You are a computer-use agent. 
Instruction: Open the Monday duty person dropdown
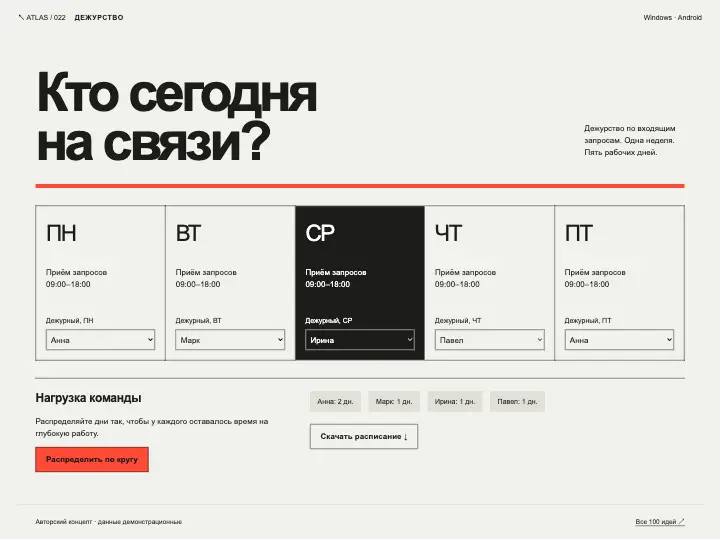[100, 340]
